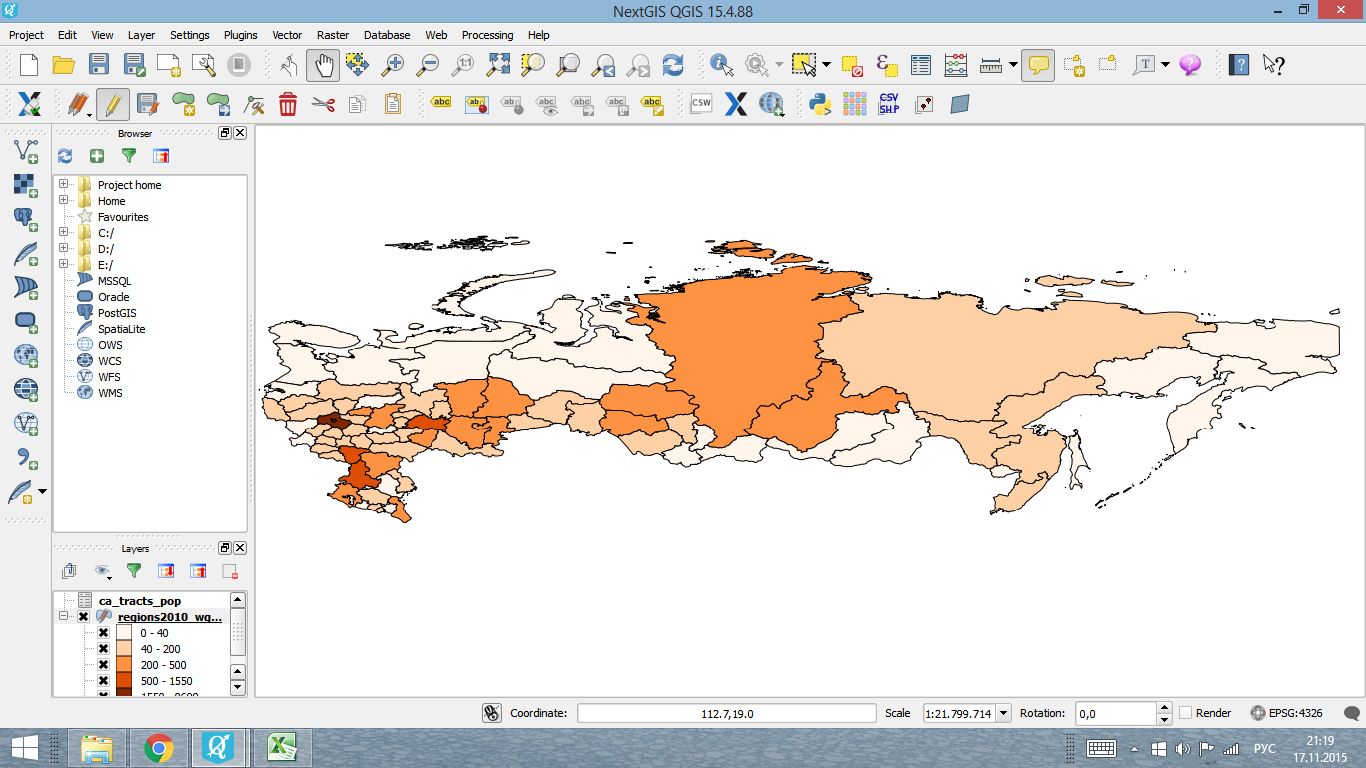
Task: Select the Measure ruler tool
Action: coord(991,65)
